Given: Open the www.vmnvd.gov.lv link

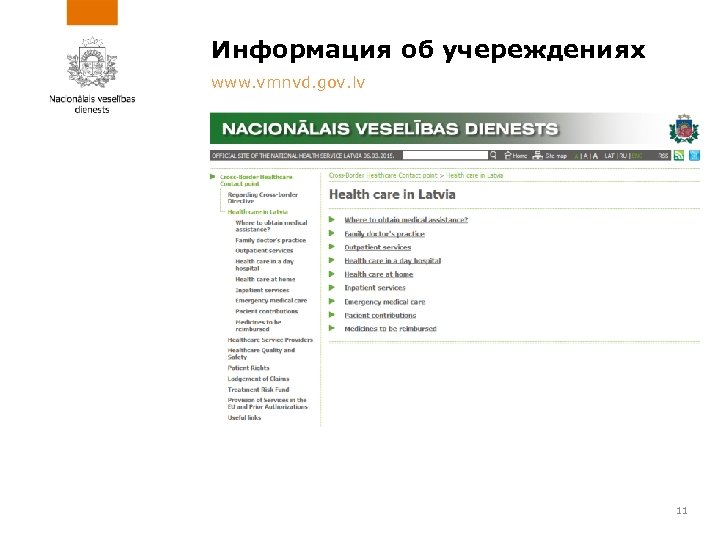Looking at the screenshot, I should pyautogui.click(x=288, y=83).
